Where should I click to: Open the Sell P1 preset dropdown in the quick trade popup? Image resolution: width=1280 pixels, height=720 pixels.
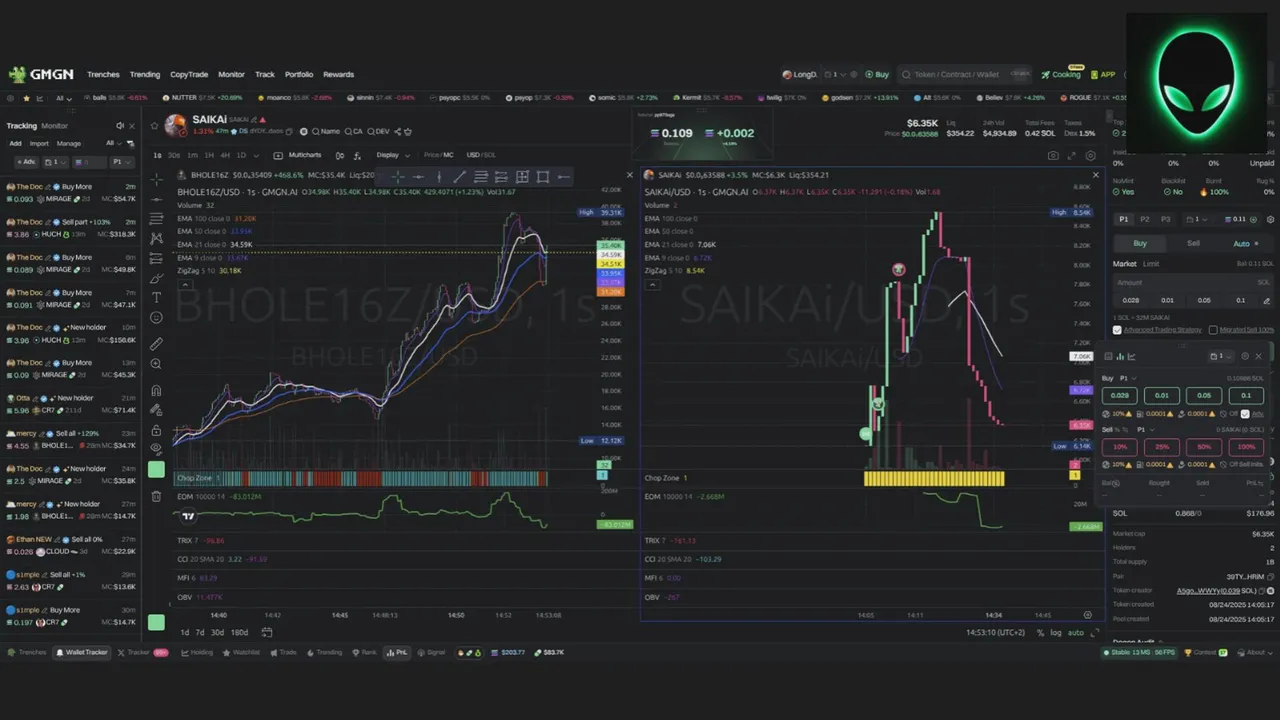pos(1145,429)
